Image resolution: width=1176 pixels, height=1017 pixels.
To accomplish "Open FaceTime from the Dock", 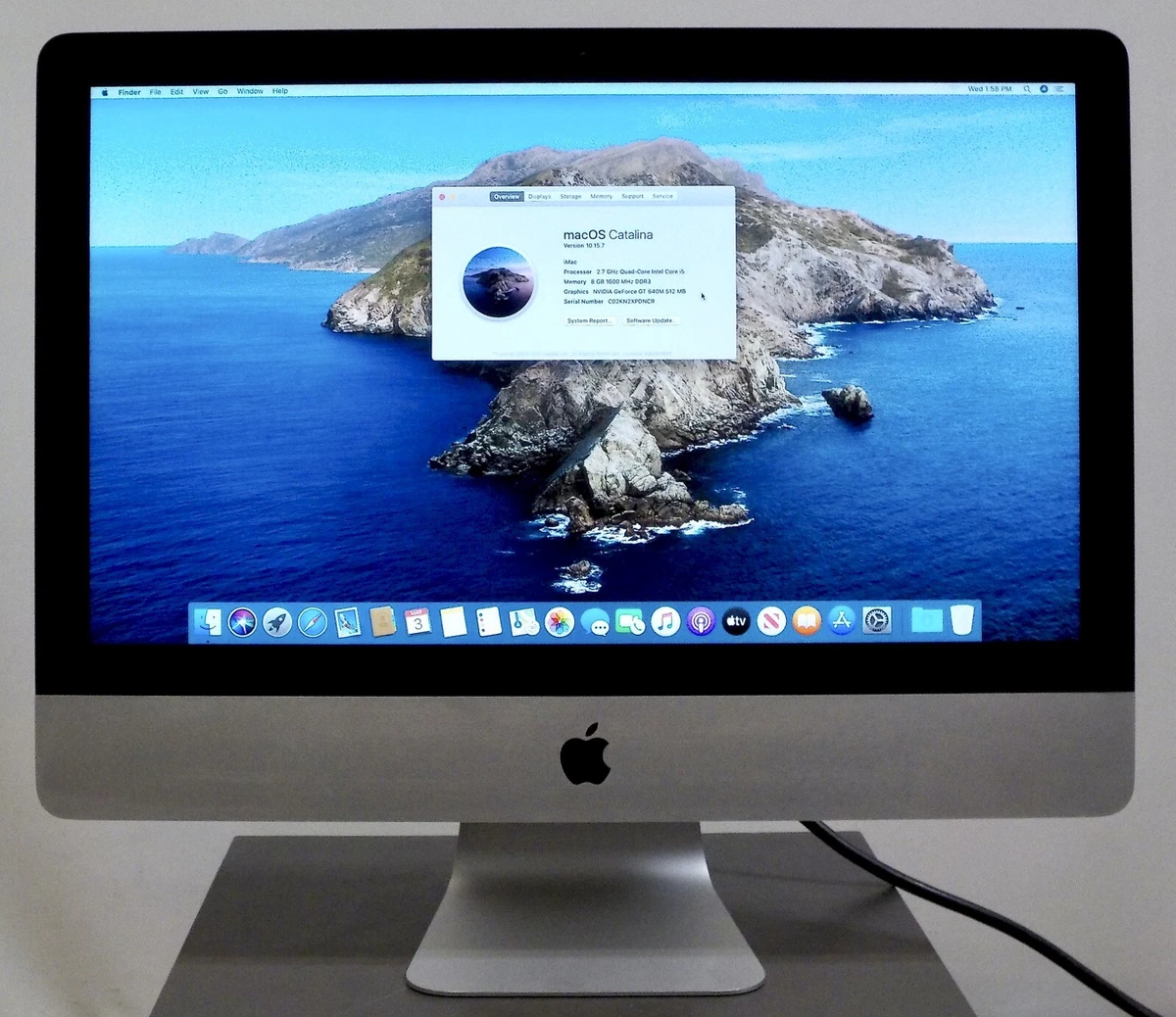I will click(x=630, y=620).
